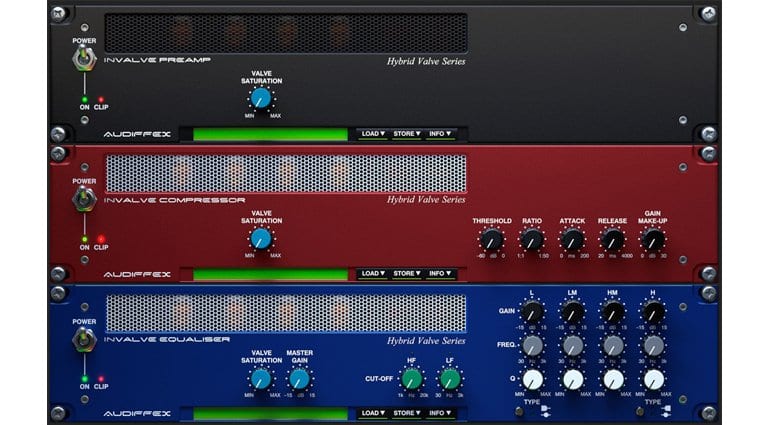Click the H band Freq knob
The width and height of the screenshot is (770, 425).
tap(654, 346)
